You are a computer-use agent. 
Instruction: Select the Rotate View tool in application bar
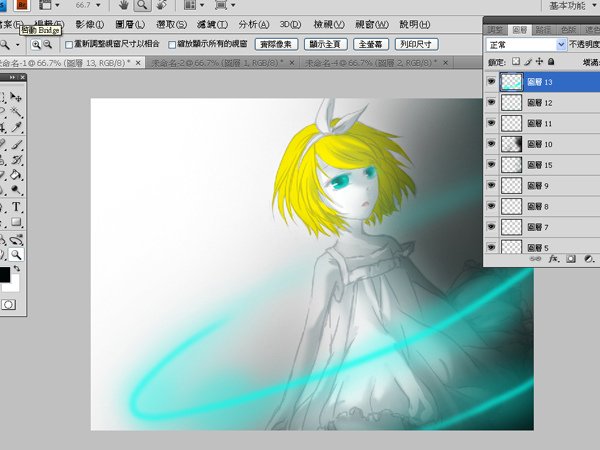coord(162,5)
